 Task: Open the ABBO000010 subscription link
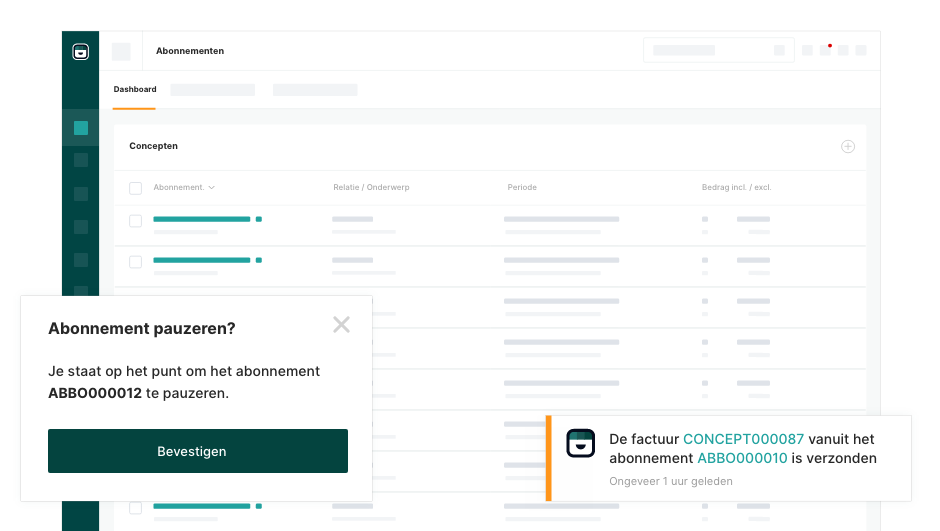(x=742, y=459)
